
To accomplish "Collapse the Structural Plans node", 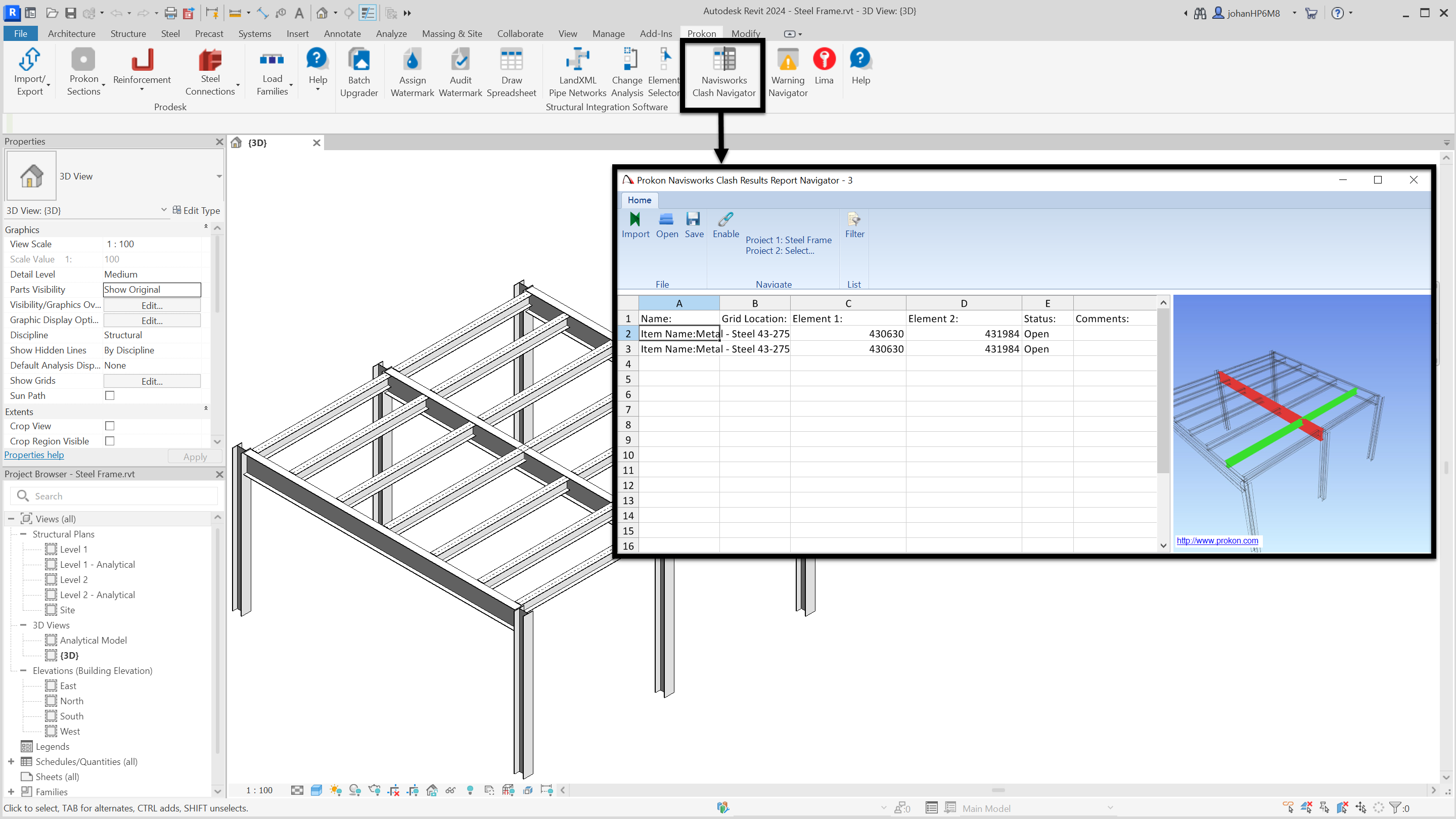I will tap(23, 533).
